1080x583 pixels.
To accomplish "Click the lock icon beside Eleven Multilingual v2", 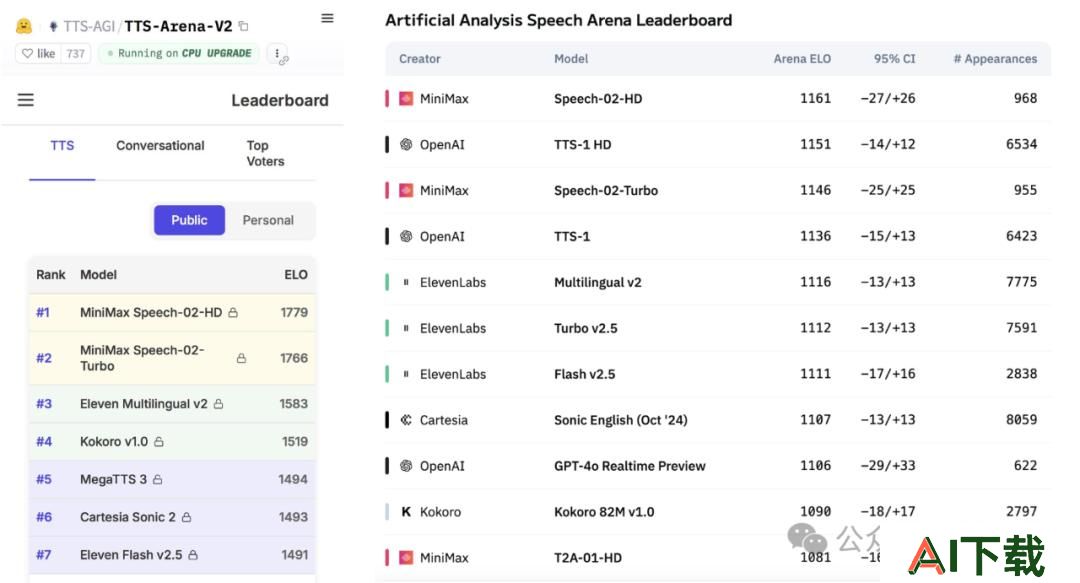I will [x=218, y=404].
